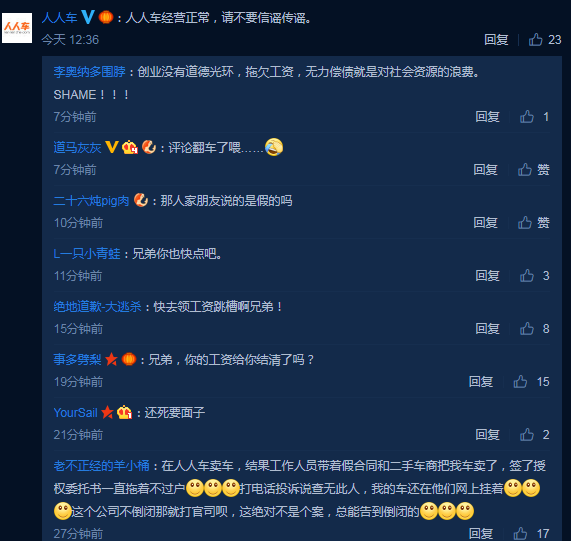The width and height of the screenshot is (571, 541).
Task: Open 老不正经的羊小桶's profile
Action: (x=101, y=465)
